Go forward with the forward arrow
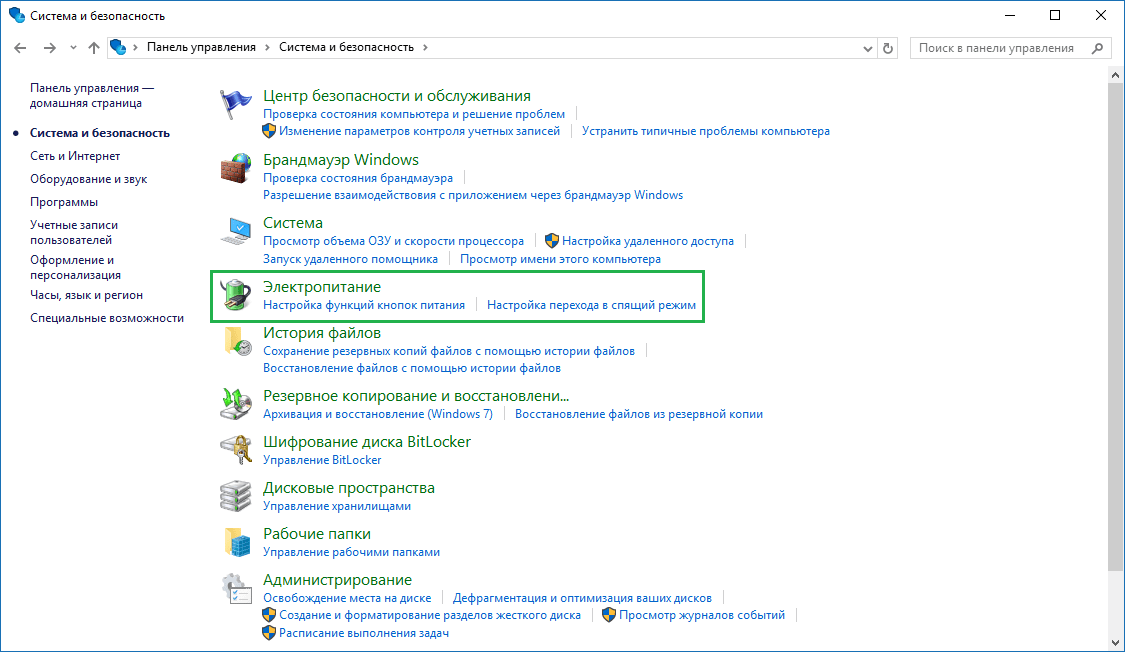The image size is (1125, 652). [x=49, y=48]
